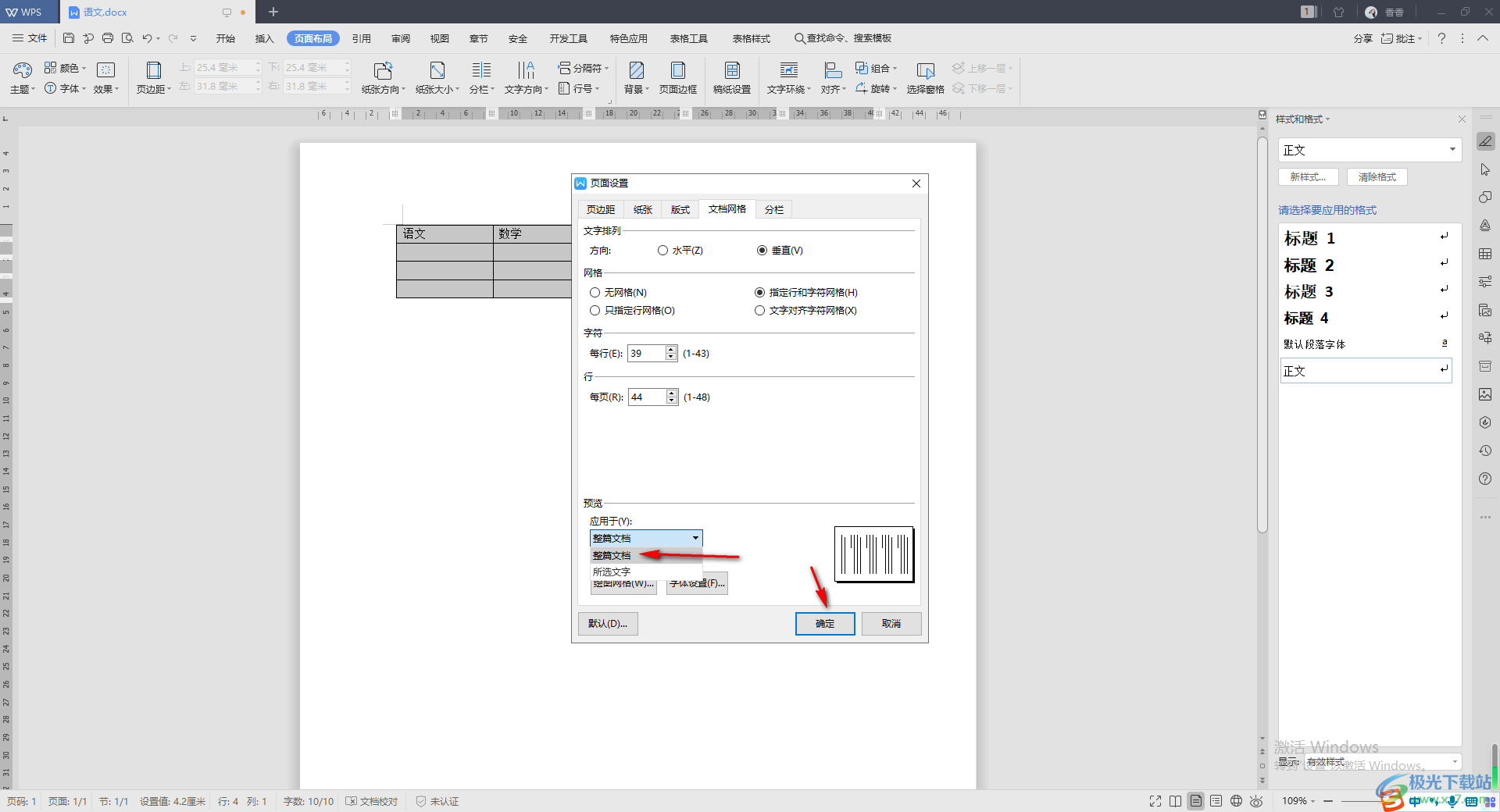Open the Line Numbers (行号) dropdown
1500x812 pixels.
point(578,88)
